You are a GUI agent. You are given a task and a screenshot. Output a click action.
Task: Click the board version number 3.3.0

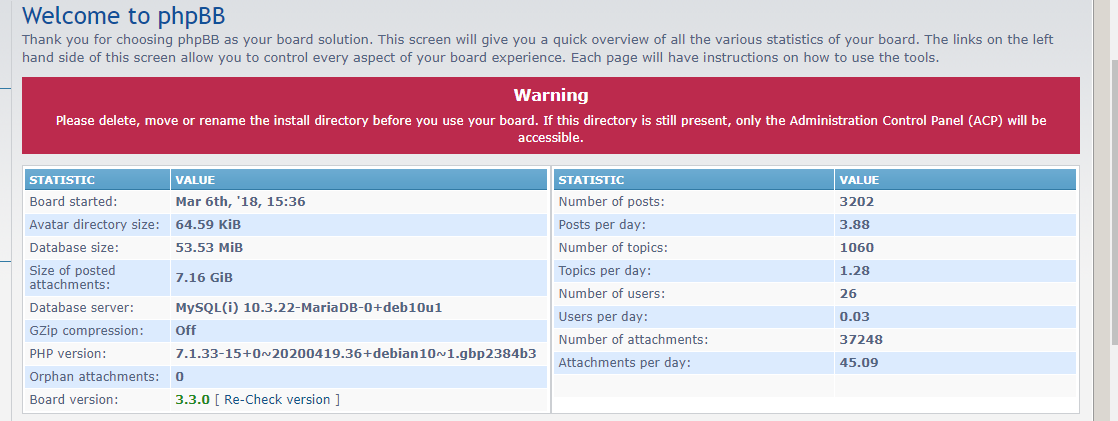[192, 400]
